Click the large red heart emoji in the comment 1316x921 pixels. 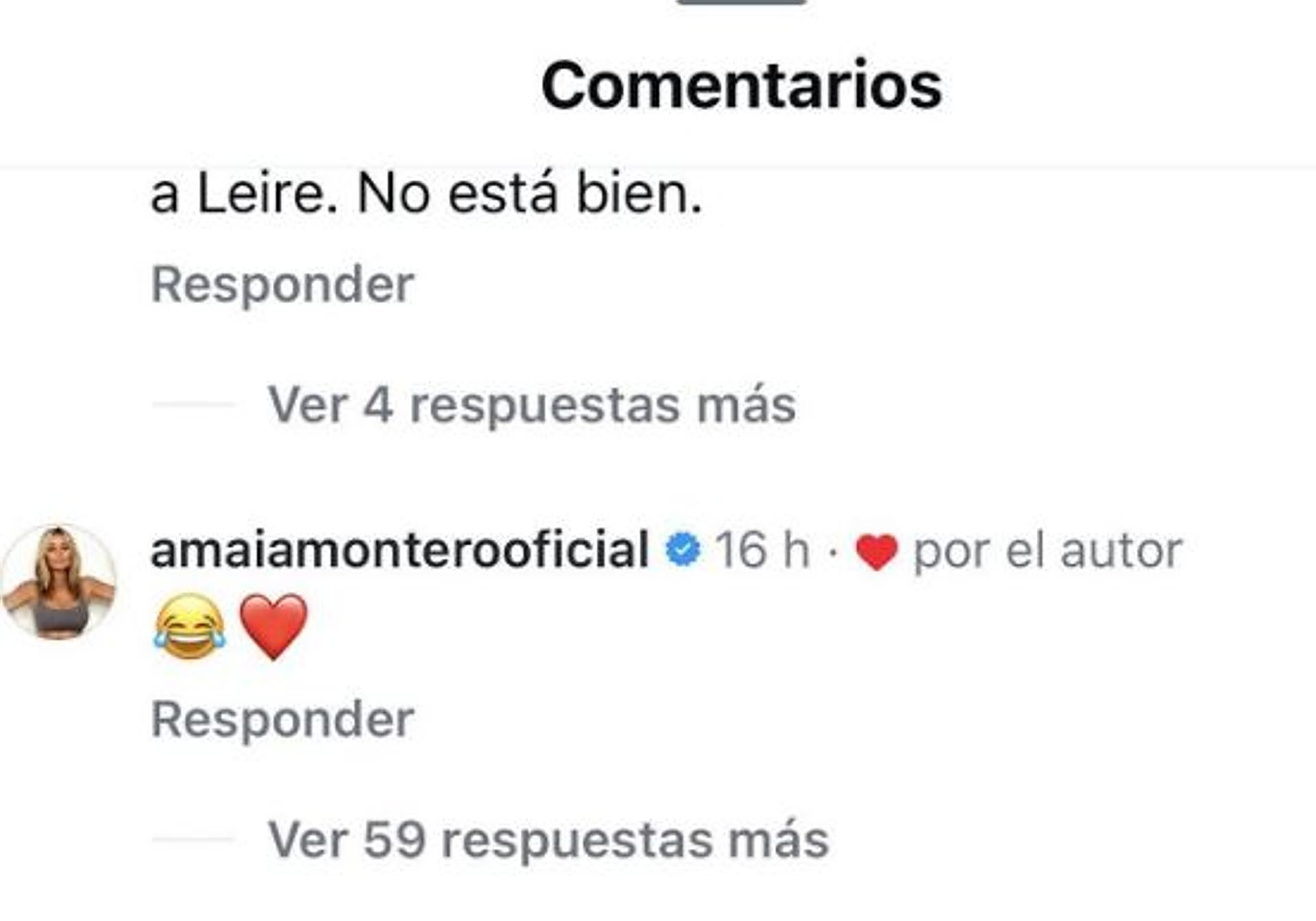pyautogui.click(x=273, y=626)
